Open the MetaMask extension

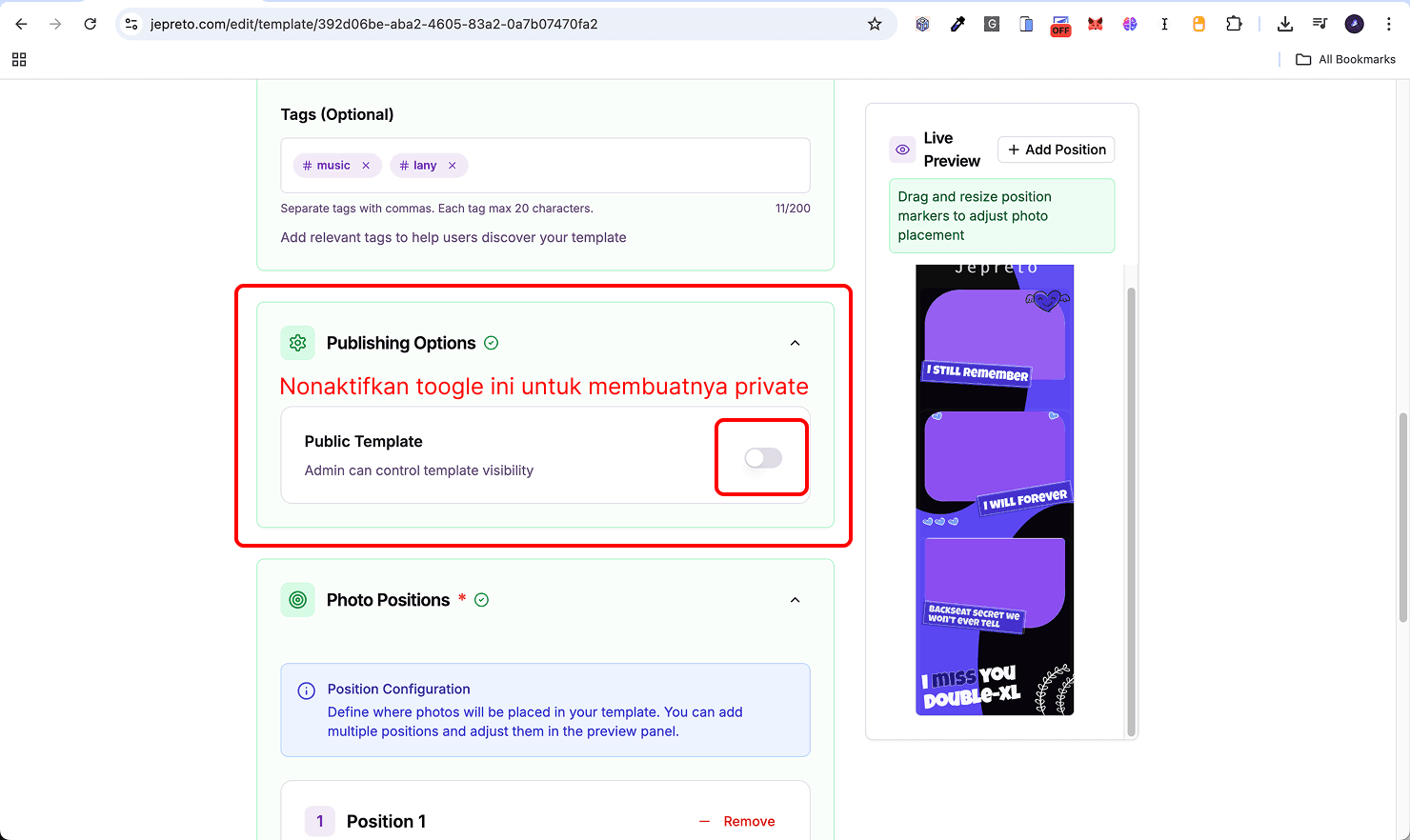click(1095, 23)
